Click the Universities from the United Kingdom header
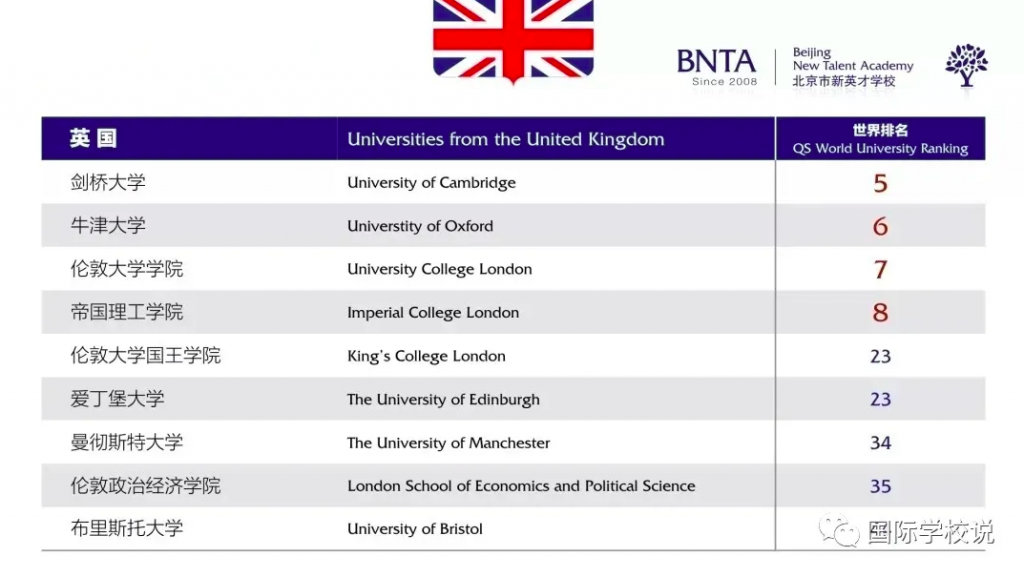1024x577 pixels. point(505,139)
